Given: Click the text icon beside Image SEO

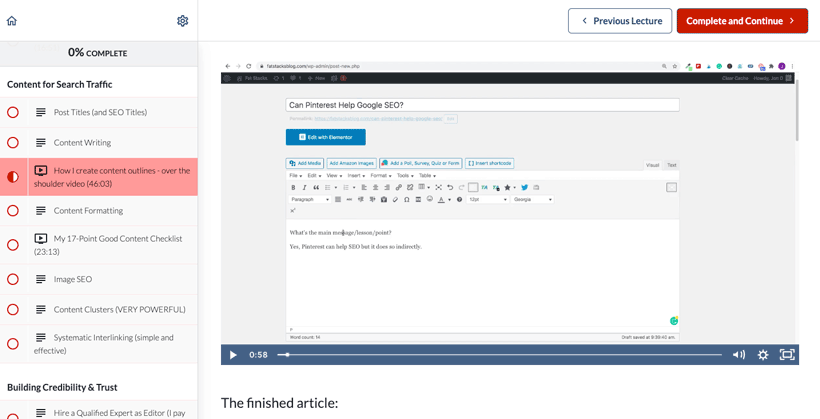Looking at the screenshot, I should pyautogui.click(x=41, y=280).
